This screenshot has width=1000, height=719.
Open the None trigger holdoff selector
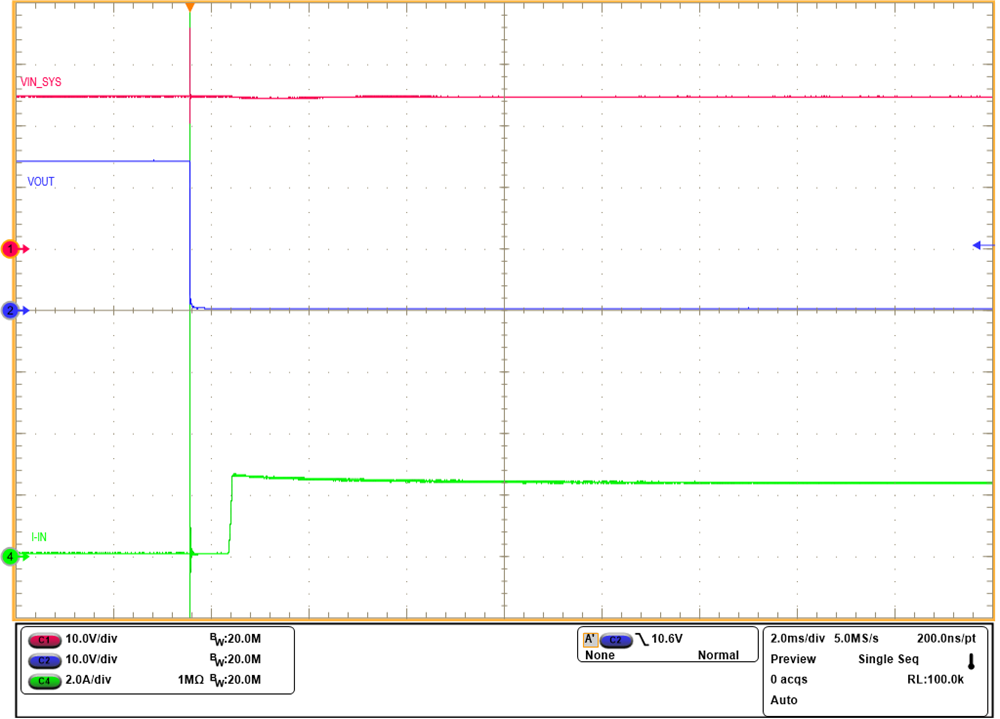click(x=600, y=657)
